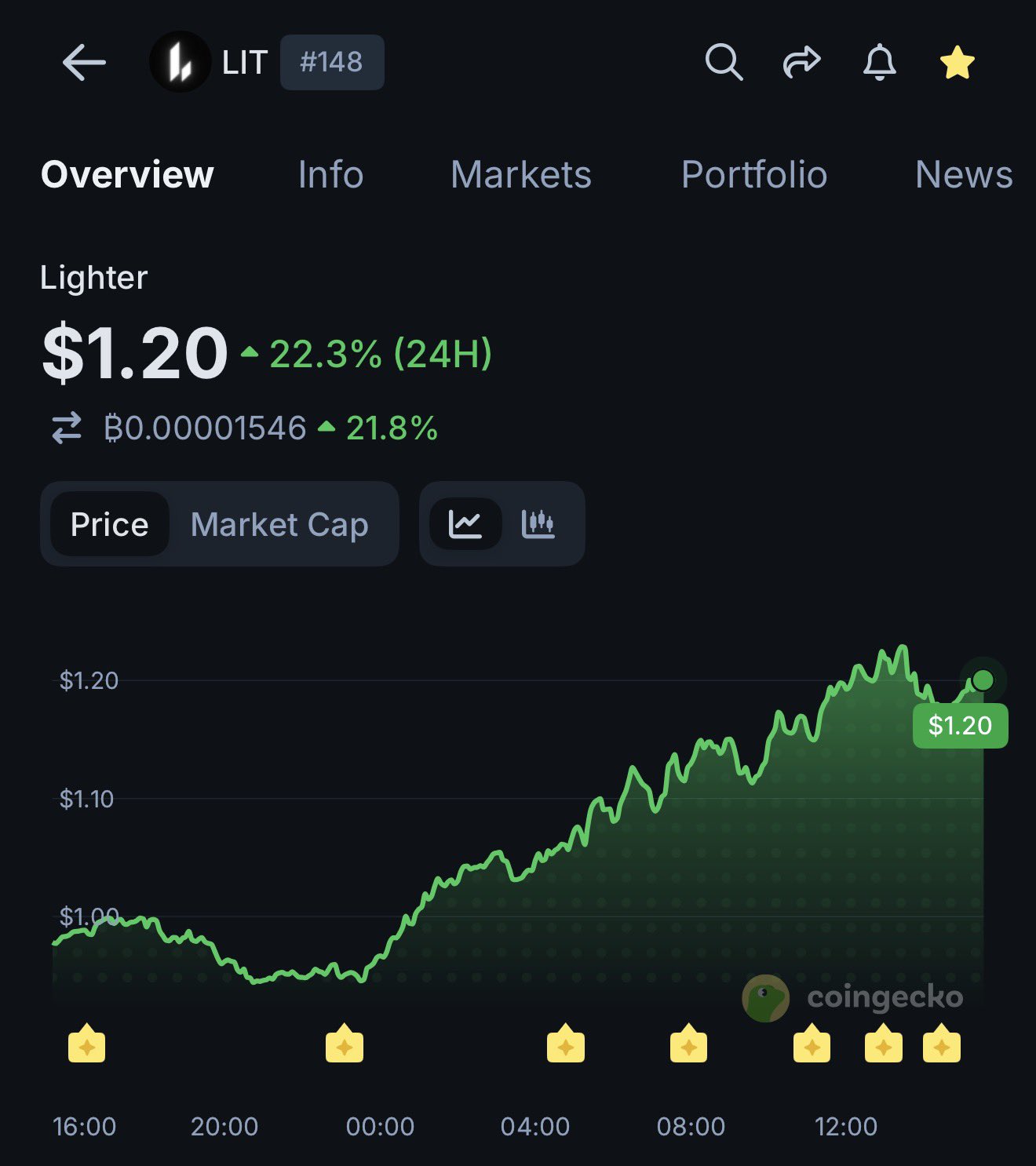Switch to candlestick chart icon

538,523
